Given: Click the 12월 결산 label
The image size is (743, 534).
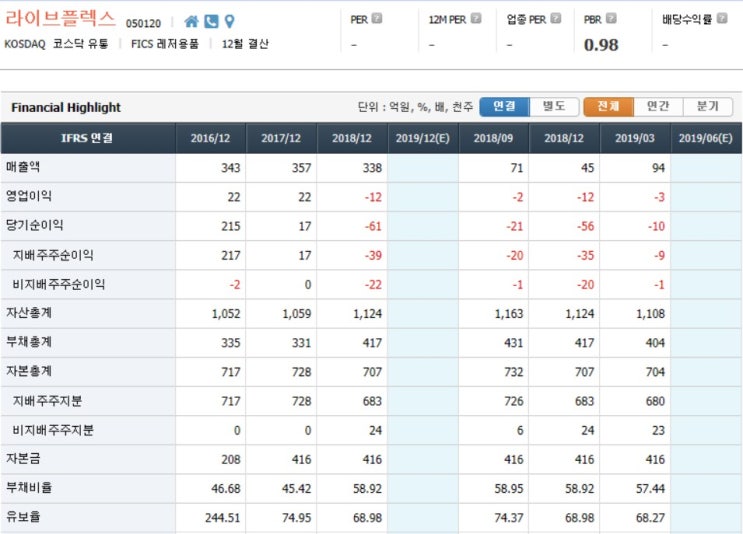Looking at the screenshot, I should tap(245, 44).
